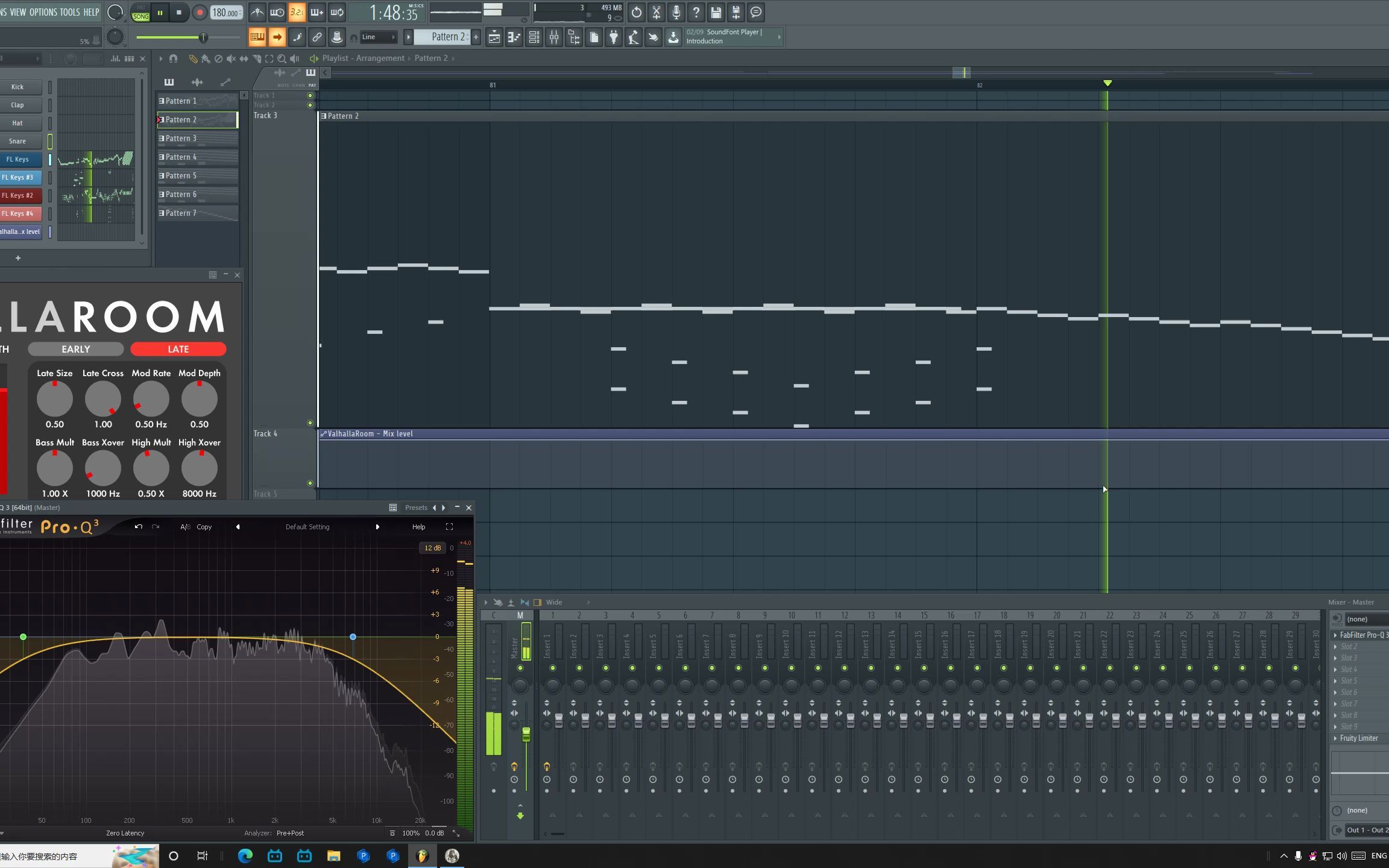Toggle multilink to controllers link icon
Screen dimensions: 1389x868
[317, 37]
